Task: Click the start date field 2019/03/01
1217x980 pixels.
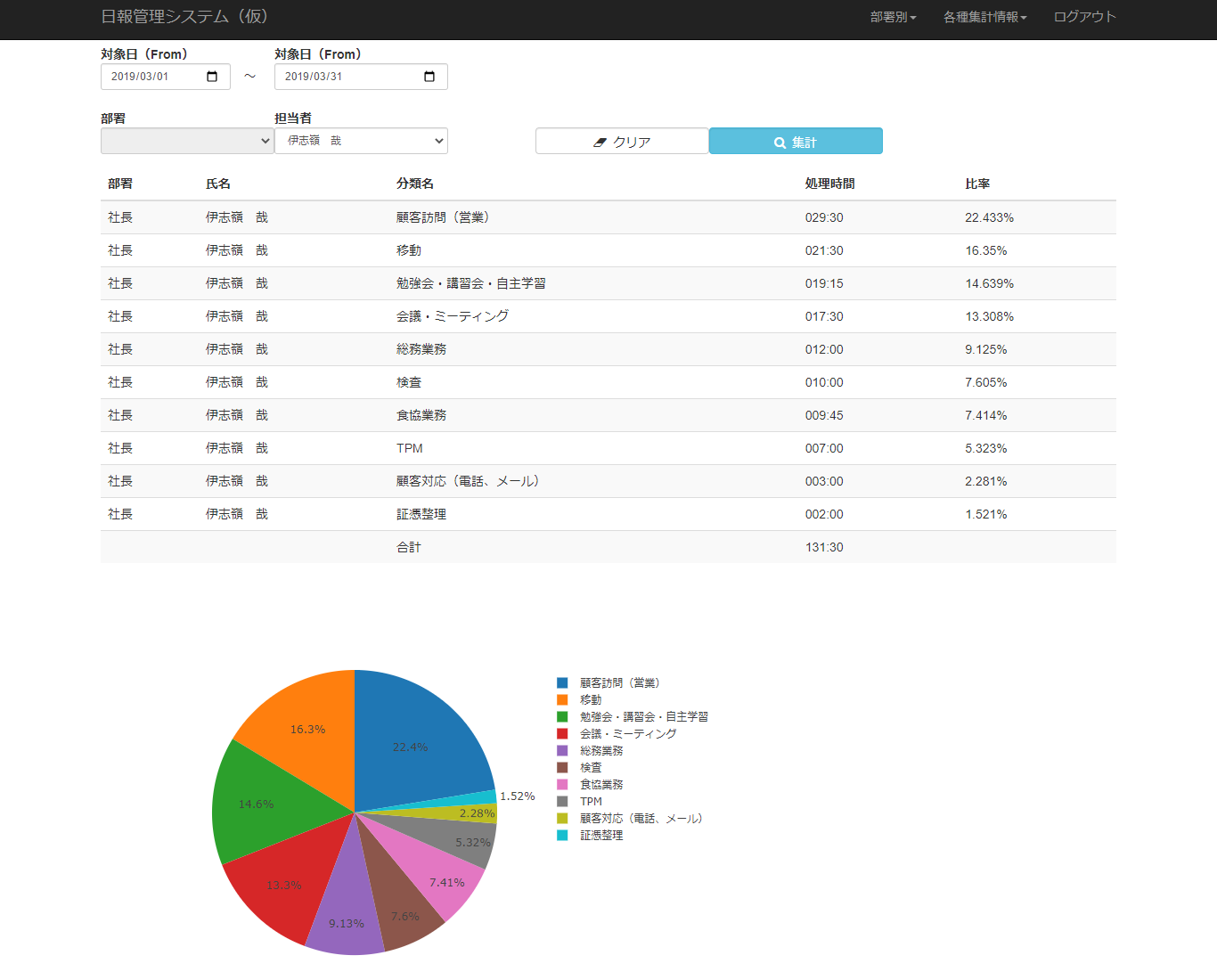Action: pyautogui.click(x=166, y=77)
